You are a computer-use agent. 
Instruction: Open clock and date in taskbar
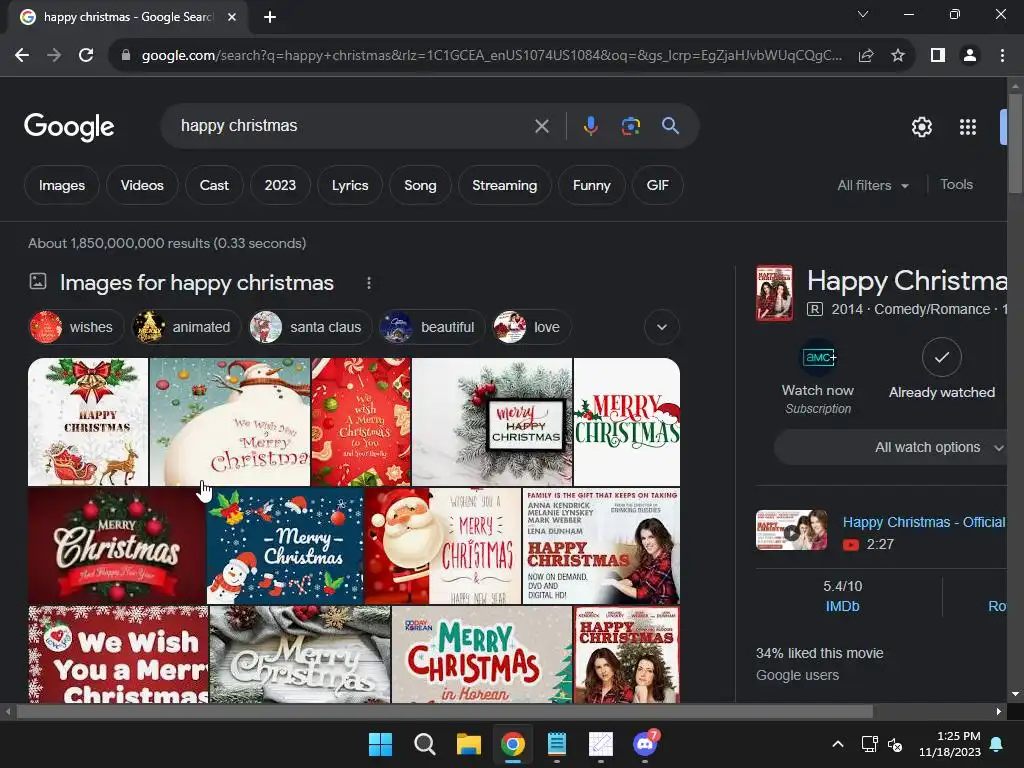click(950, 744)
